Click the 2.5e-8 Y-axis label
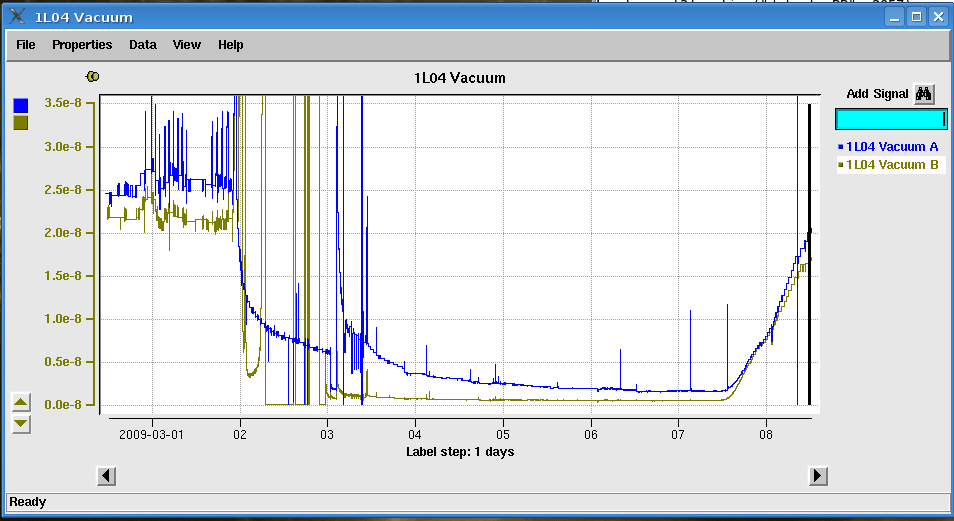 (x=63, y=190)
